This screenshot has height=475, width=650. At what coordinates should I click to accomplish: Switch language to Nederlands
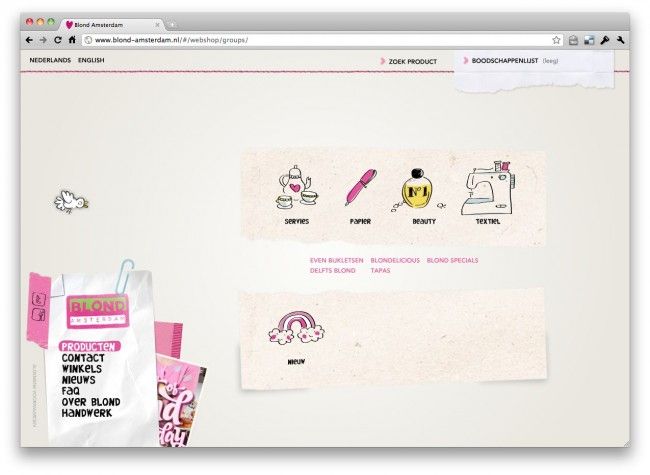tap(50, 60)
